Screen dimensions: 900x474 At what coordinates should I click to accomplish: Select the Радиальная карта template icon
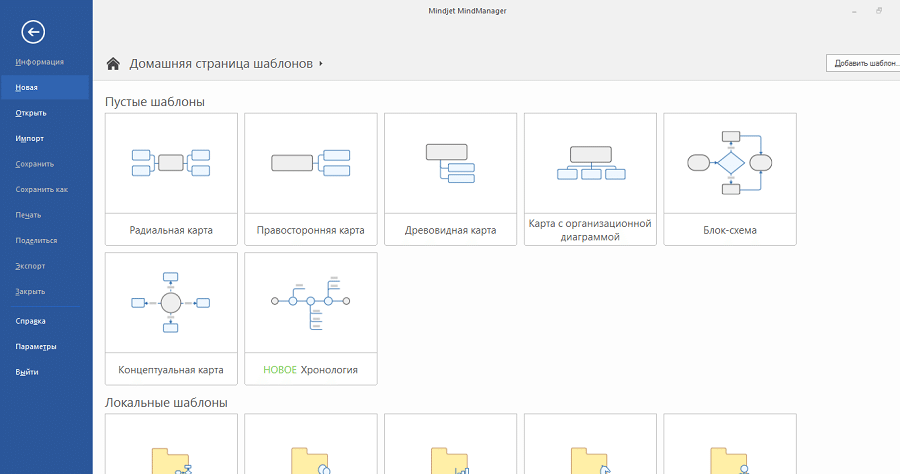pos(171,163)
